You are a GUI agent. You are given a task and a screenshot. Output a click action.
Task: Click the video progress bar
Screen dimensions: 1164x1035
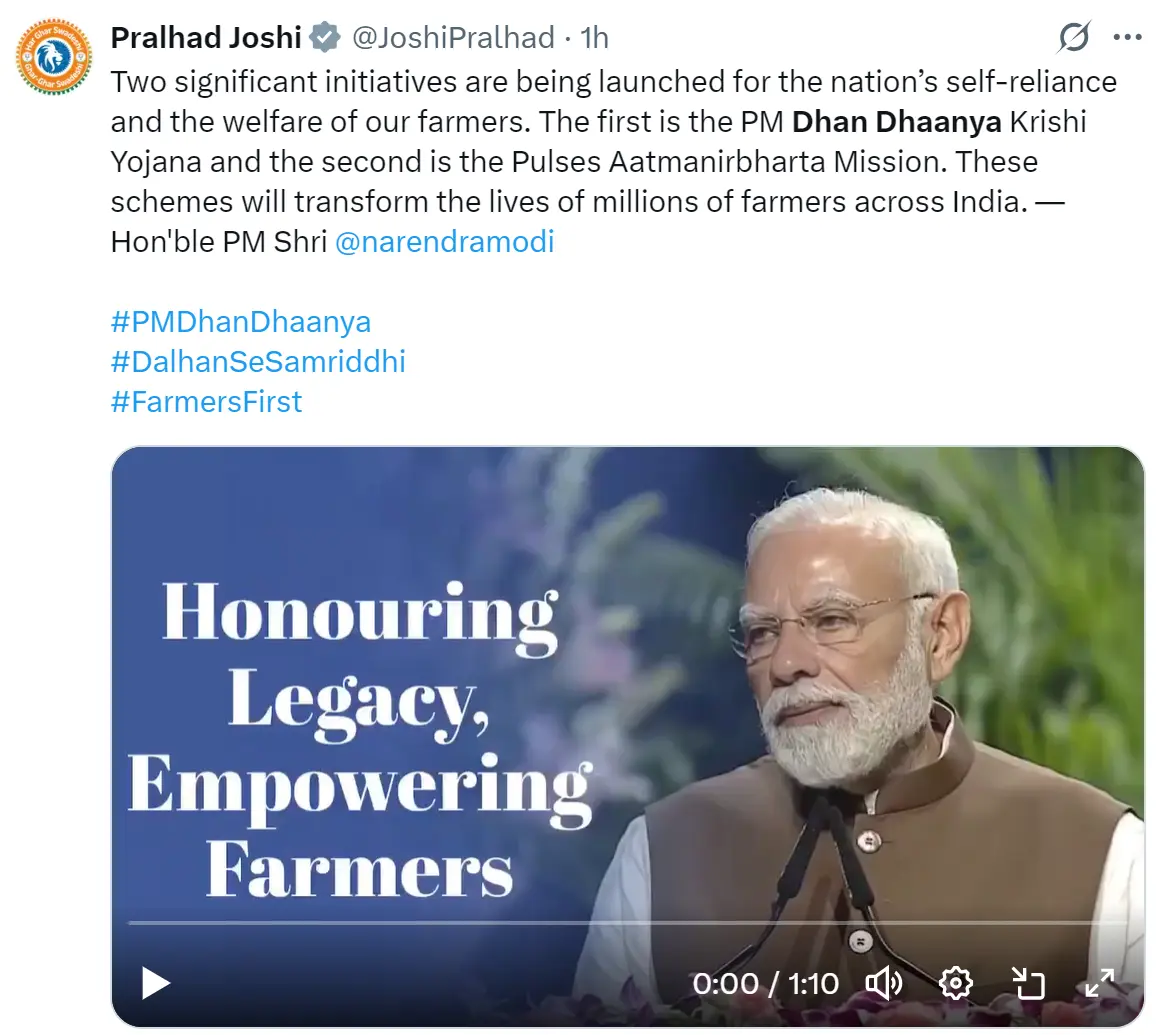627,922
